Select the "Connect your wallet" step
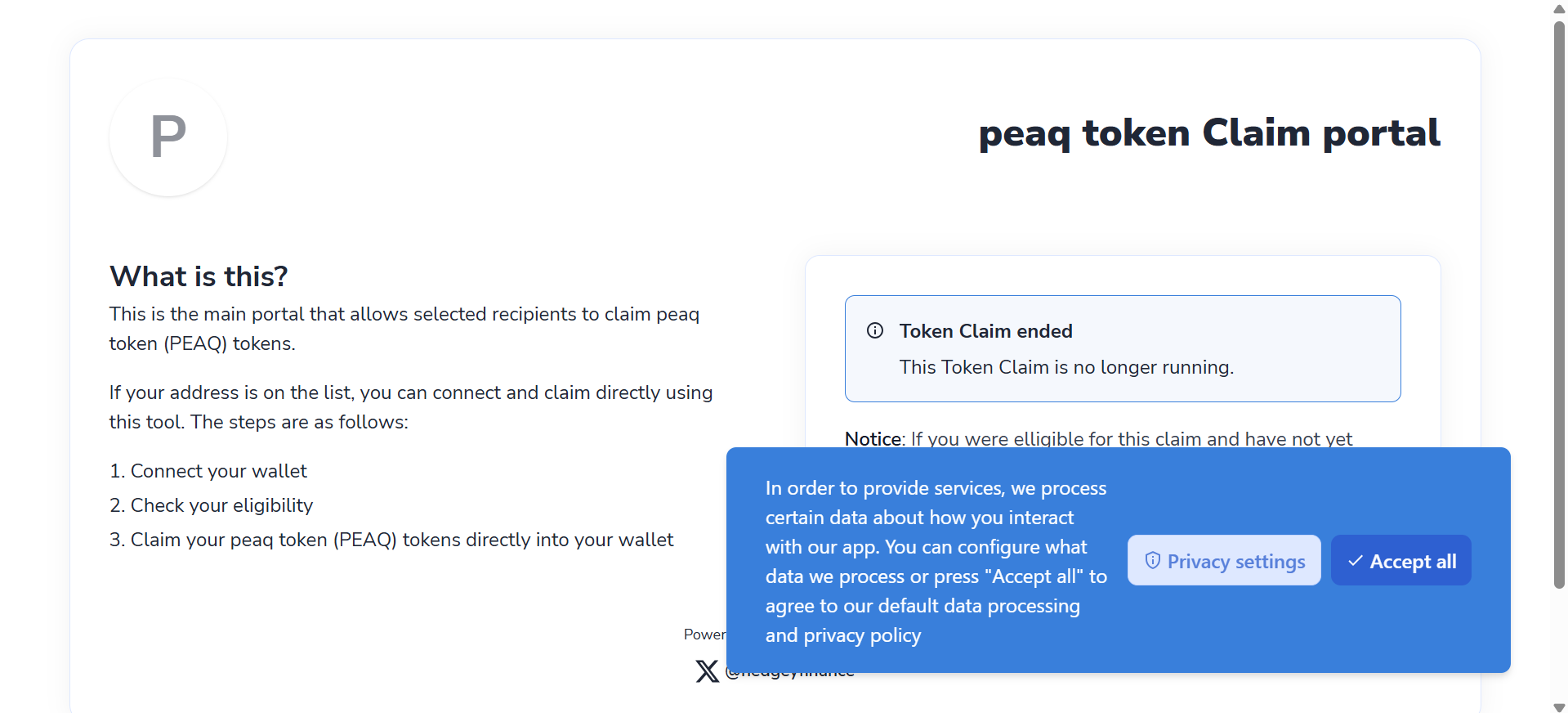 click(x=218, y=471)
